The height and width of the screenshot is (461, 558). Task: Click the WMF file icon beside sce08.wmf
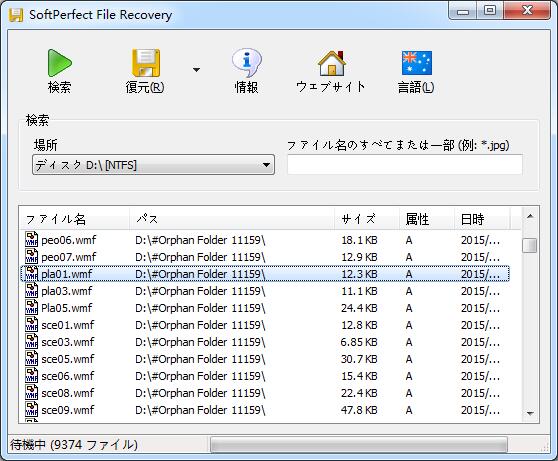pyautogui.click(x=31, y=393)
